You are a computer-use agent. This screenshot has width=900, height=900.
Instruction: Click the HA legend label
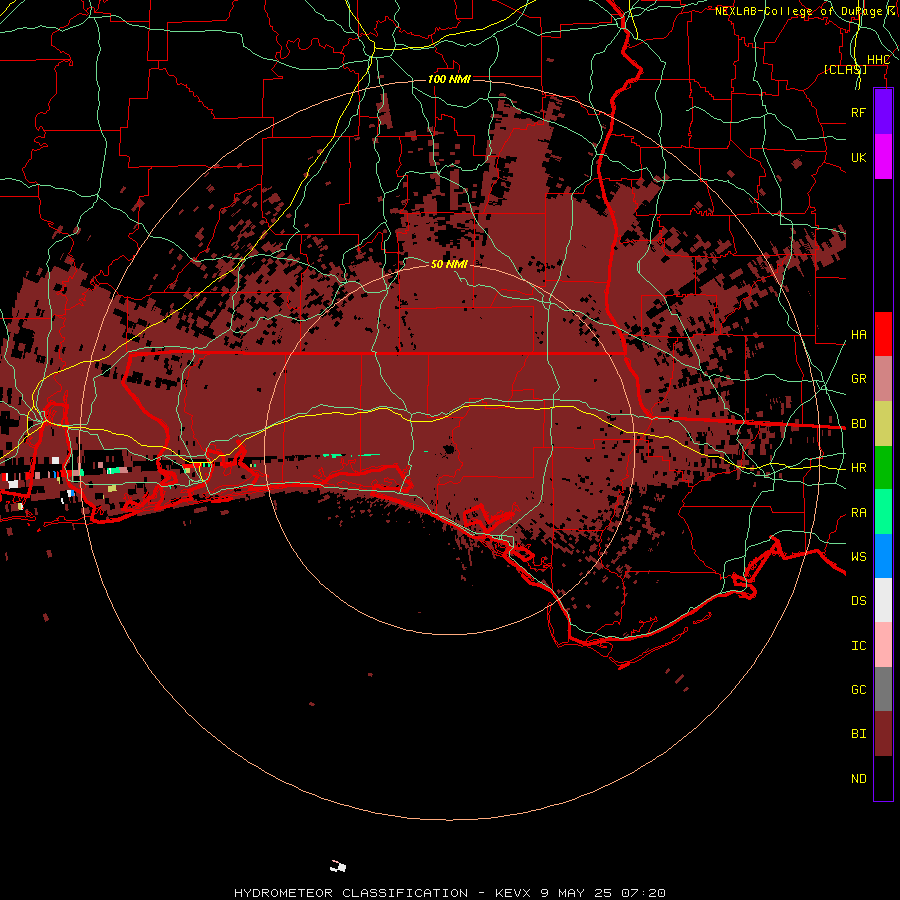point(858,334)
